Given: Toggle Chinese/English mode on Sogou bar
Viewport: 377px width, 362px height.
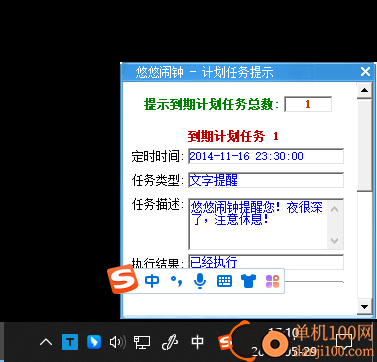Looking at the screenshot, I should 152,281.
